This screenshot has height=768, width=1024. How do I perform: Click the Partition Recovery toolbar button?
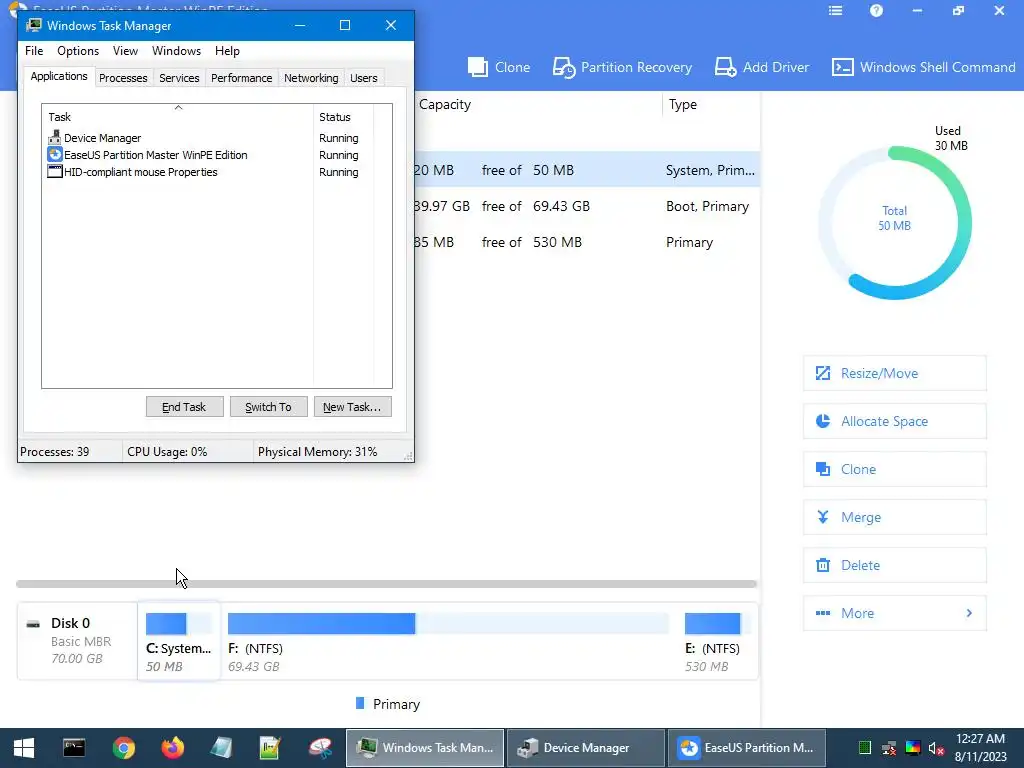pyautogui.click(x=622, y=67)
